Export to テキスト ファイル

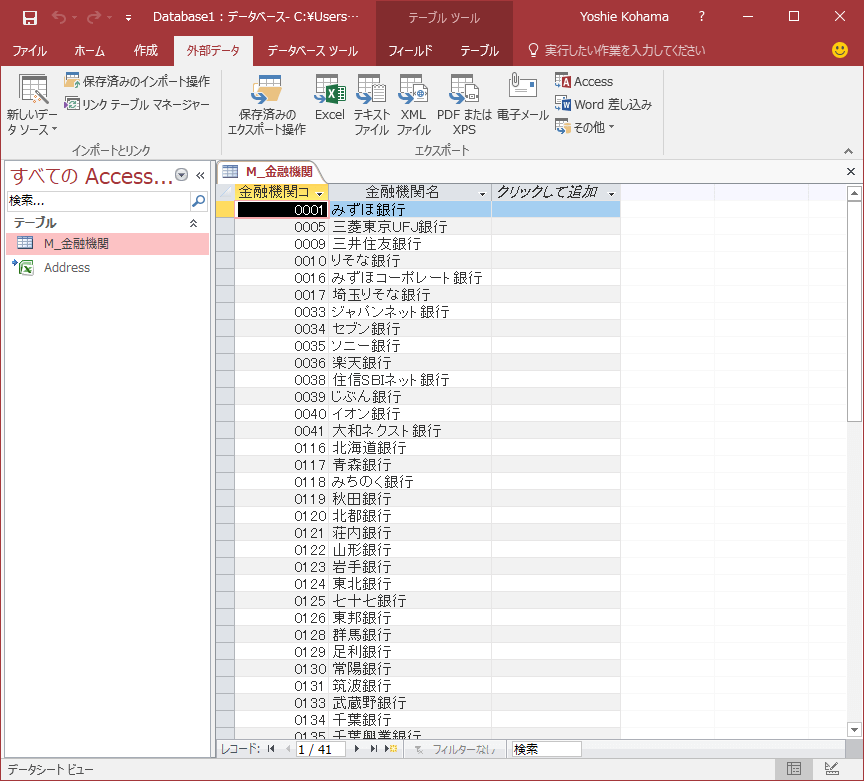[371, 105]
